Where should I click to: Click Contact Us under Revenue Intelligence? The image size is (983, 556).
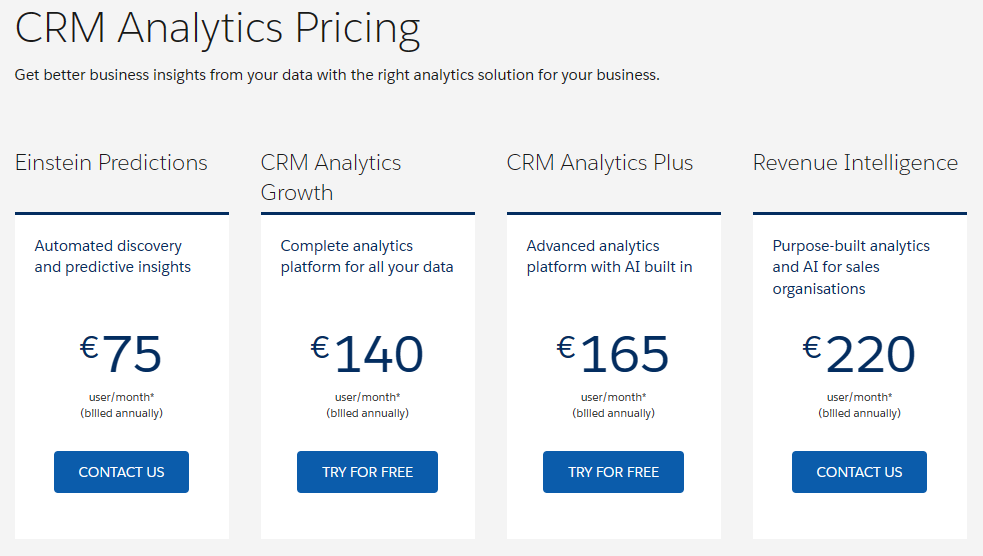[x=859, y=472]
